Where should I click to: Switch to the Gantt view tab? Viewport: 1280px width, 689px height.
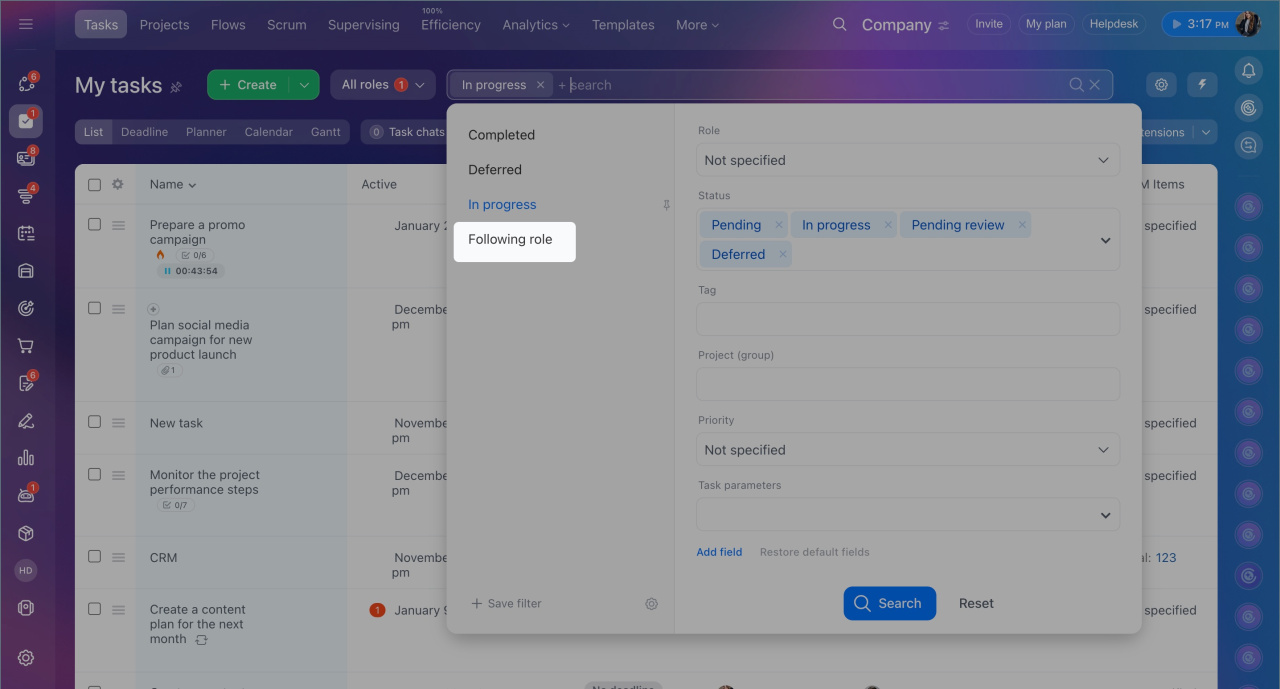click(x=326, y=132)
